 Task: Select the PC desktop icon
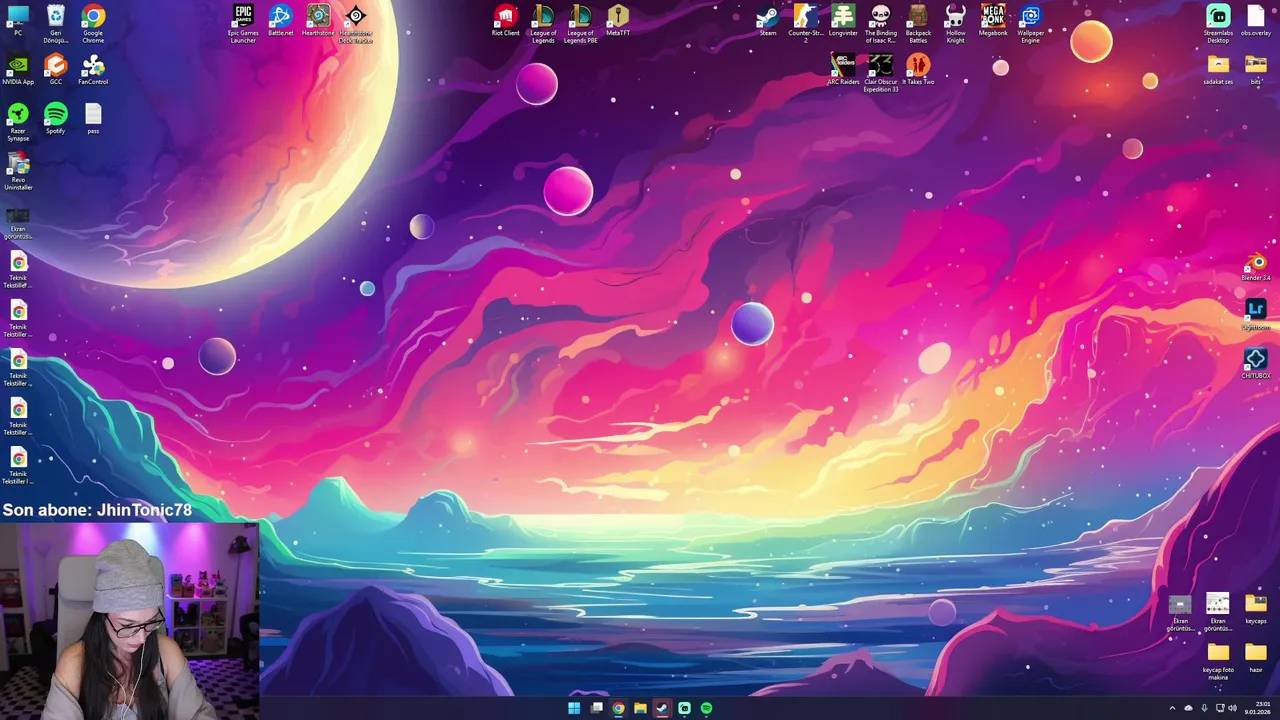point(18,20)
